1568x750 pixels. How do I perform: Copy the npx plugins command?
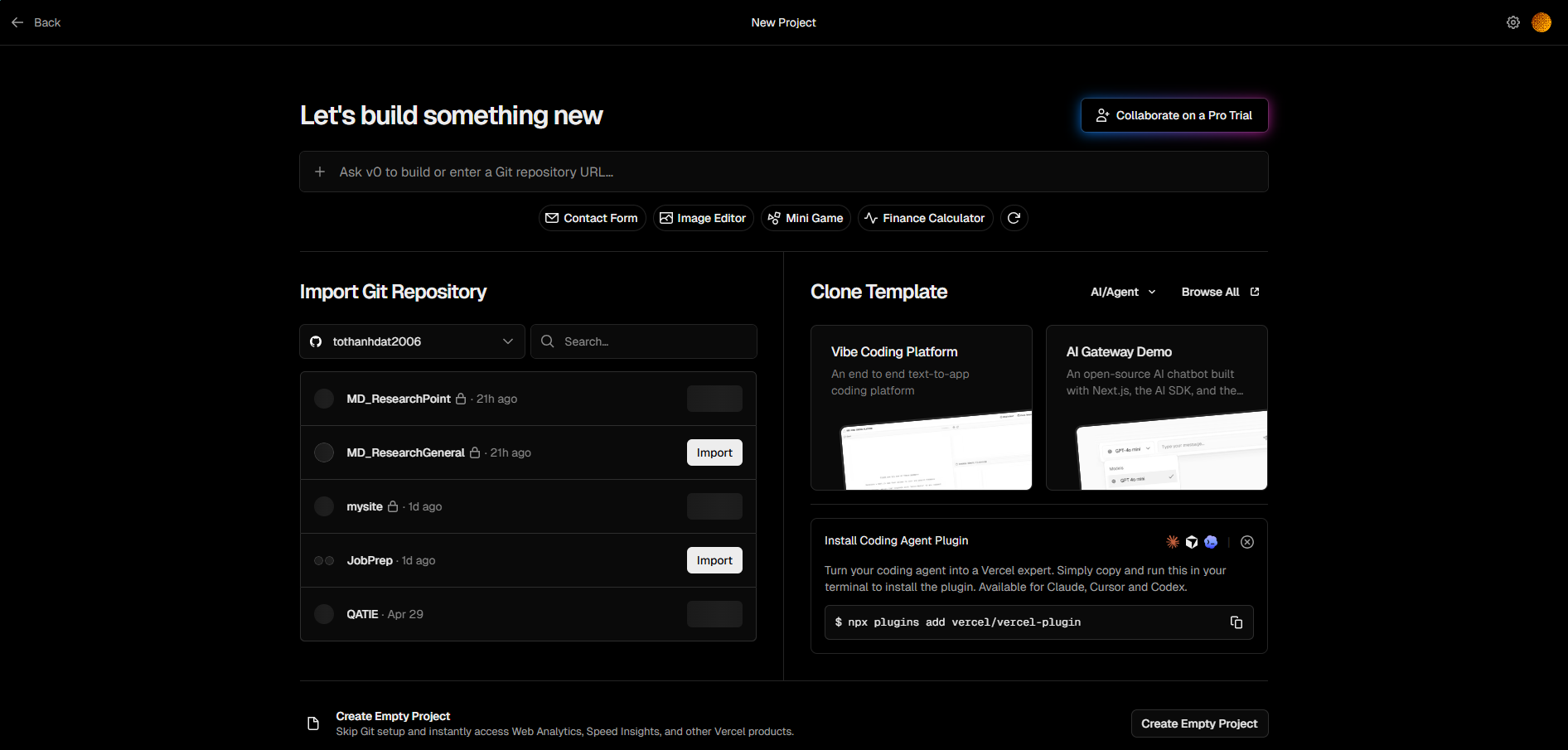coord(1236,622)
